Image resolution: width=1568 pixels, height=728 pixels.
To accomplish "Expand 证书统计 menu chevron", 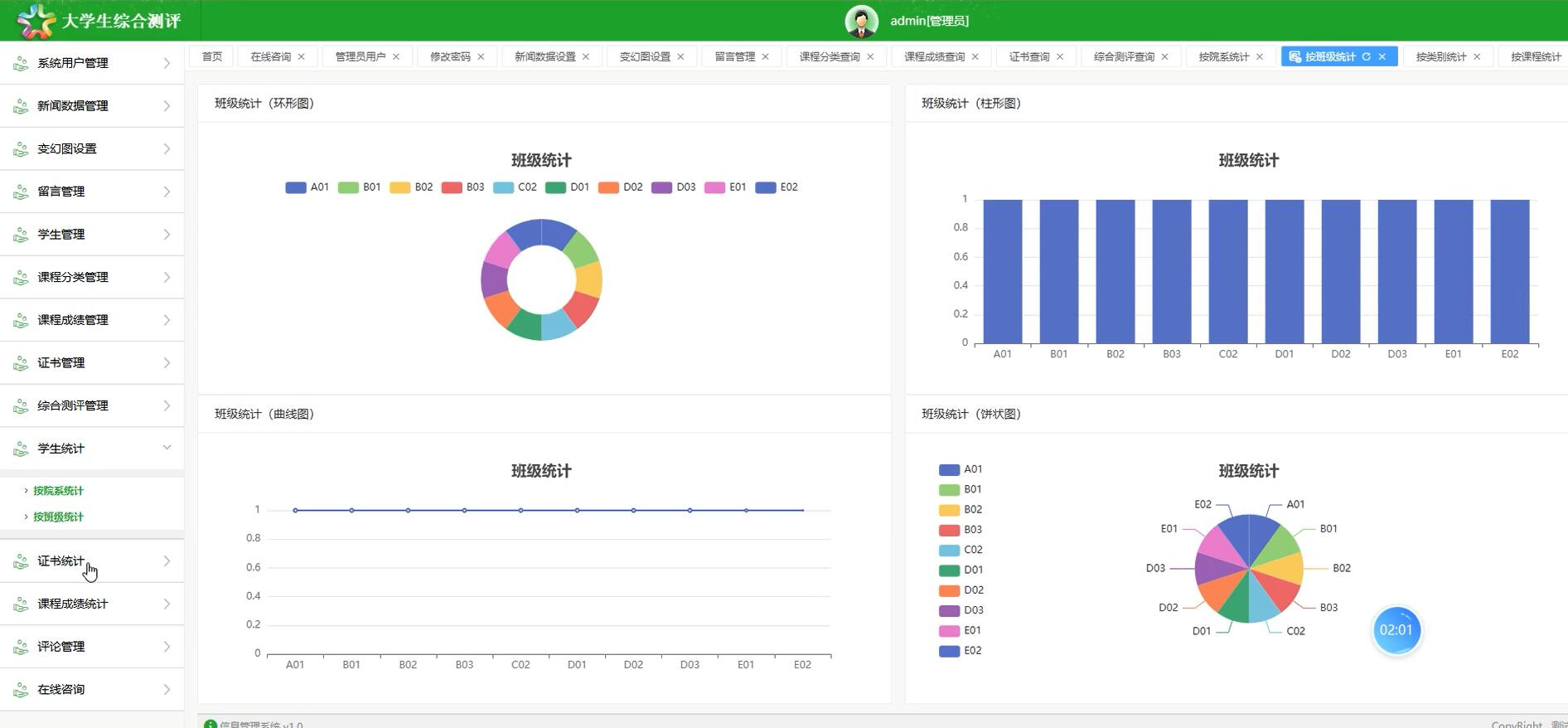I will click(167, 561).
